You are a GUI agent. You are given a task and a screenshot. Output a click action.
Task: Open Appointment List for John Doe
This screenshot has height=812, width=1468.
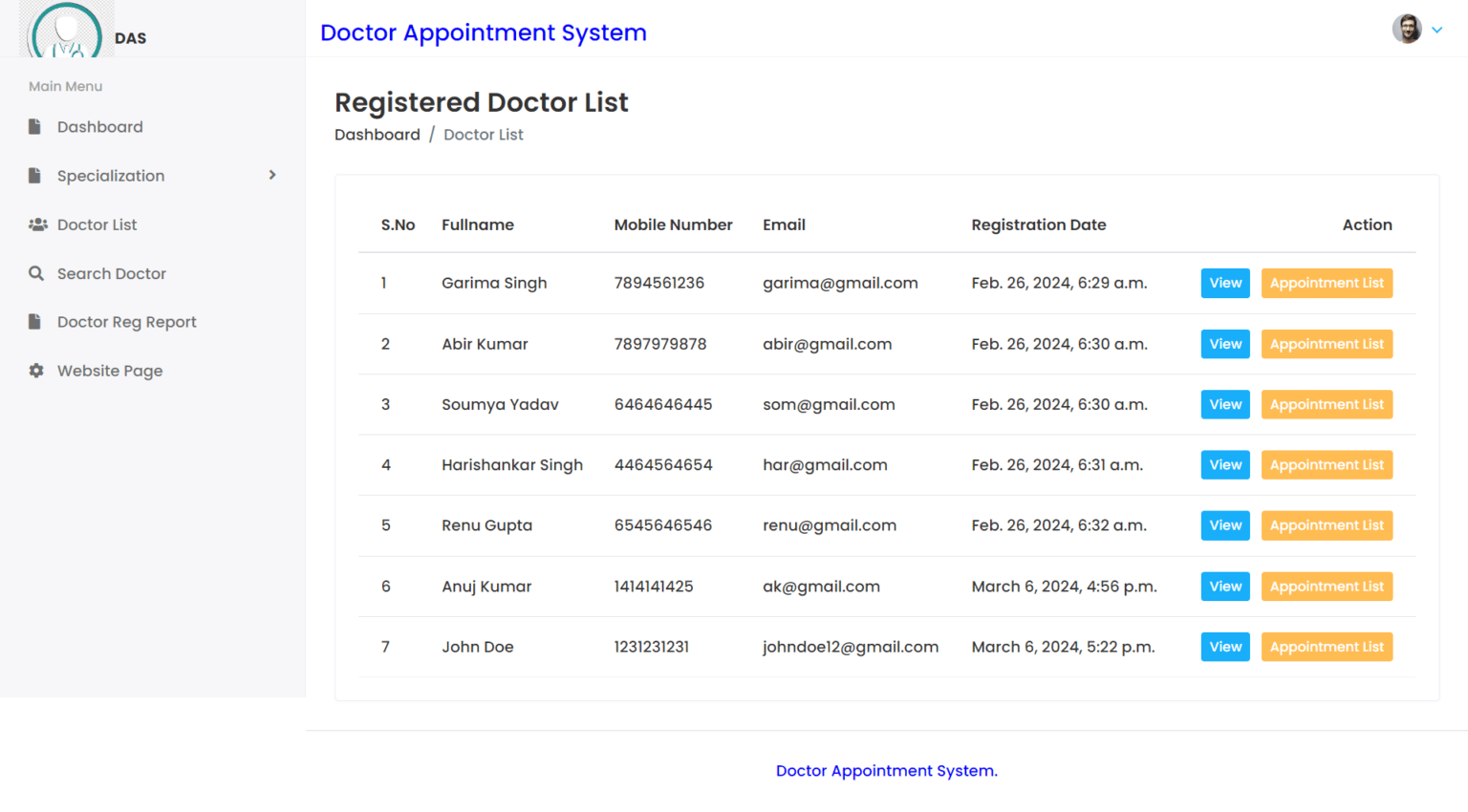pyautogui.click(x=1327, y=647)
